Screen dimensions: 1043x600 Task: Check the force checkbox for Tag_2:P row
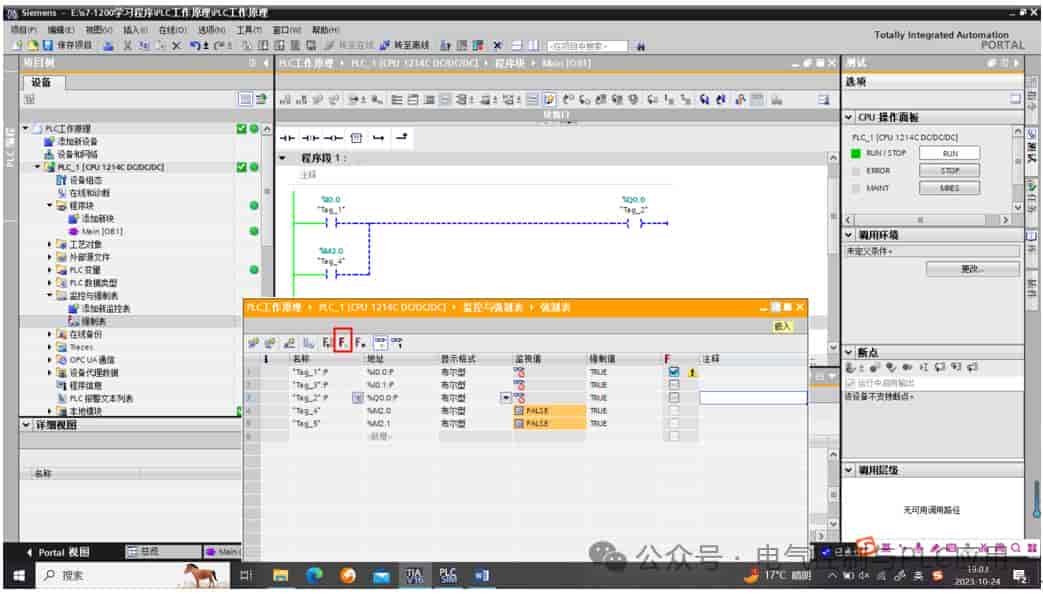674,397
